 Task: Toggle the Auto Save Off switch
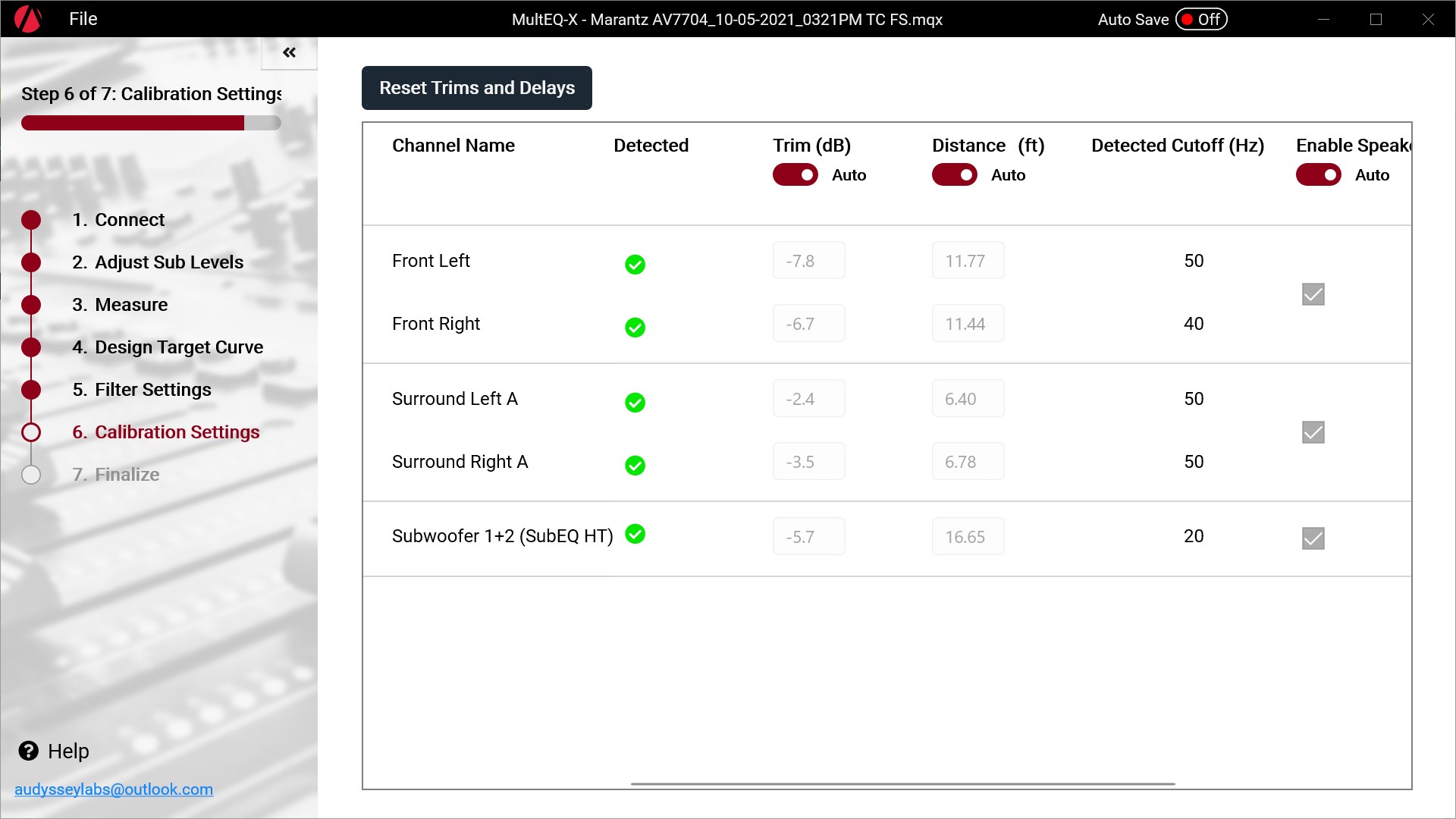coord(1201,20)
